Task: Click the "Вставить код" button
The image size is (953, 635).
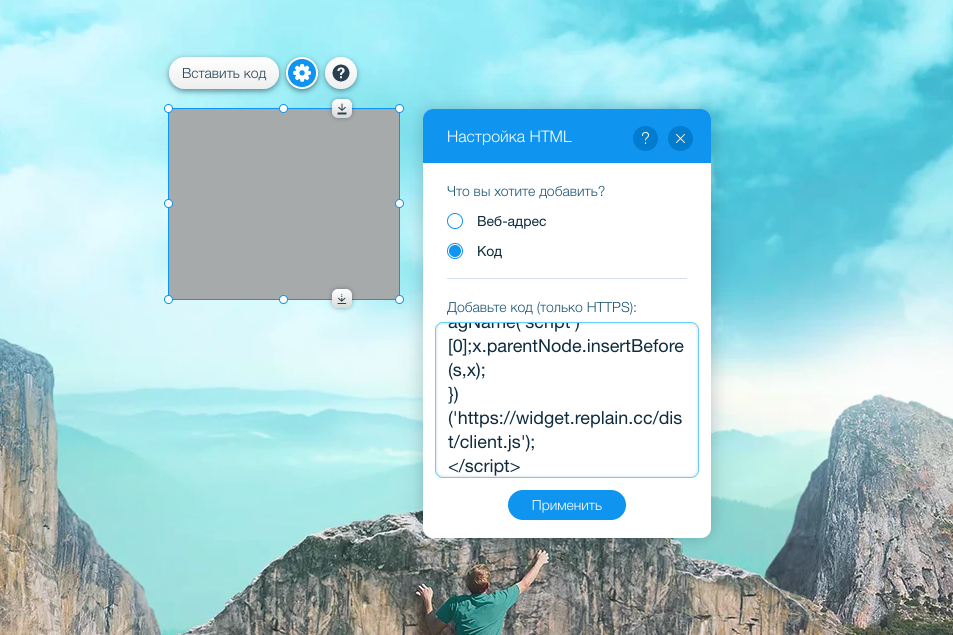Action: tap(224, 74)
